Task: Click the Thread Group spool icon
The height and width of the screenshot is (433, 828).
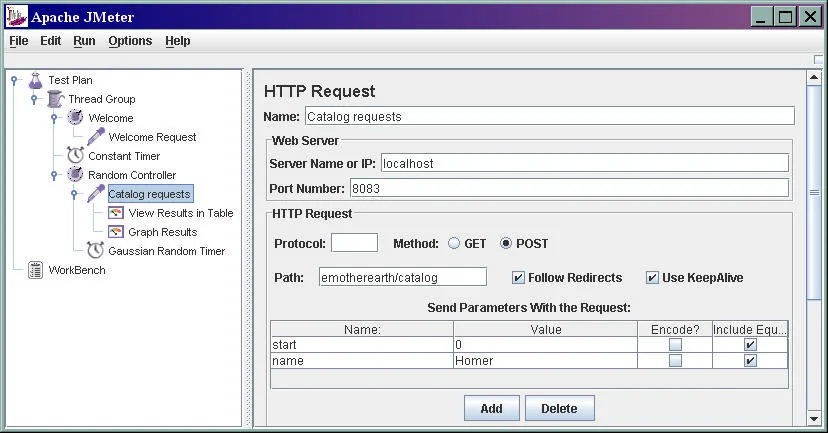Action: click(55, 99)
